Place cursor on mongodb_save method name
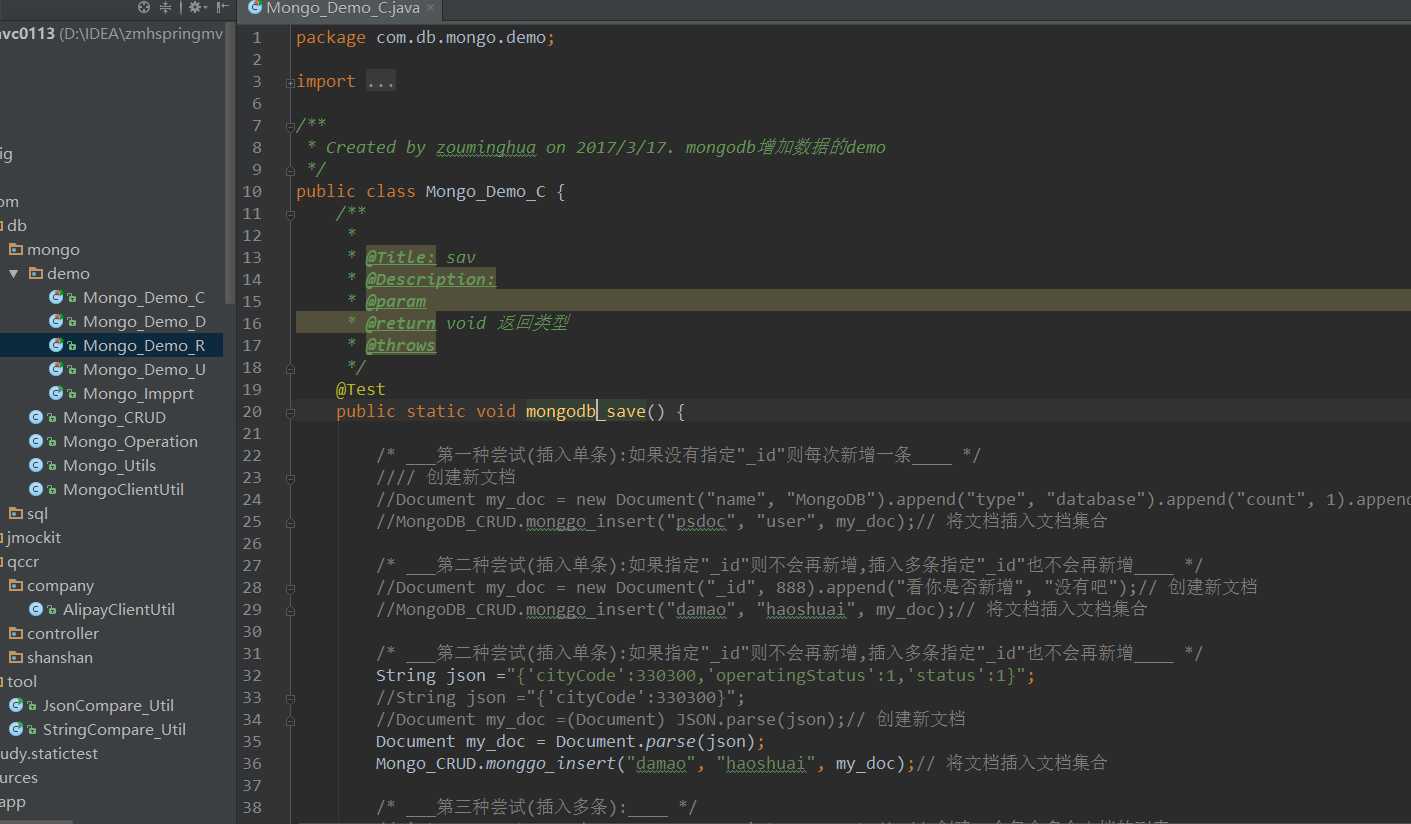This screenshot has width=1411, height=824. (586, 411)
